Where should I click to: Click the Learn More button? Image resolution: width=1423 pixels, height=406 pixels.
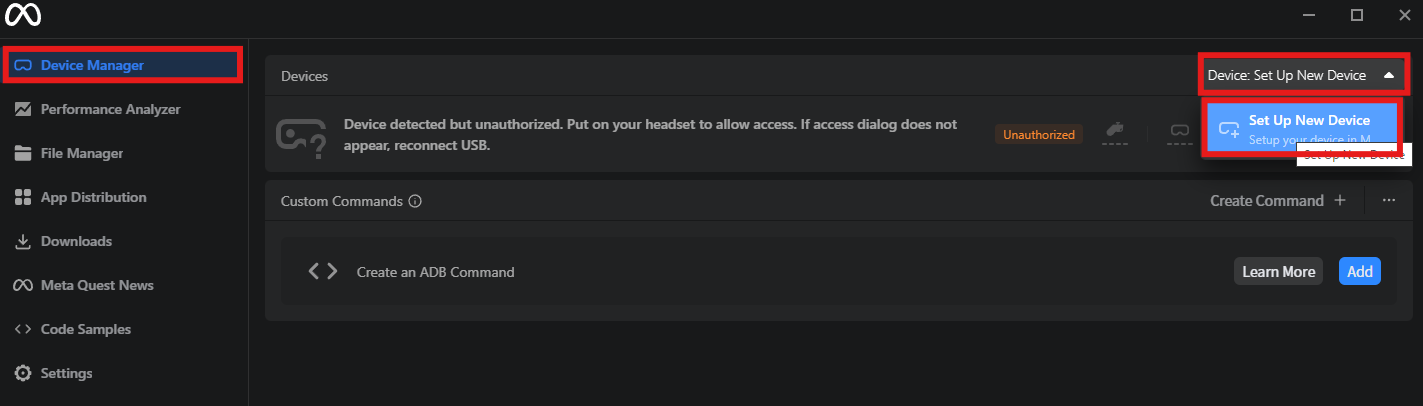click(1278, 271)
